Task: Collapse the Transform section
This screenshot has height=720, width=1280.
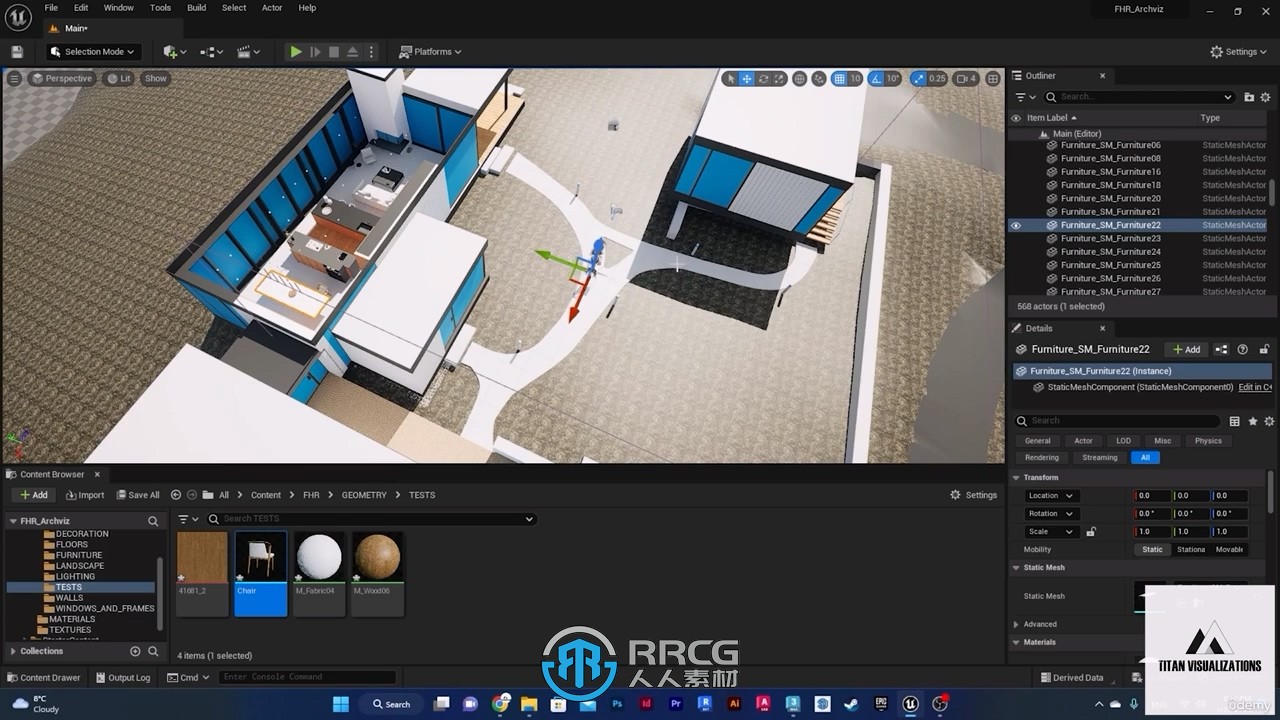Action: [1016, 477]
